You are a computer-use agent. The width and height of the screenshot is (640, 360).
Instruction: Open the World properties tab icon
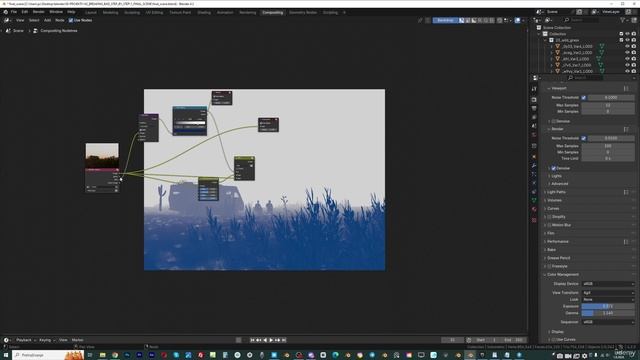534,135
